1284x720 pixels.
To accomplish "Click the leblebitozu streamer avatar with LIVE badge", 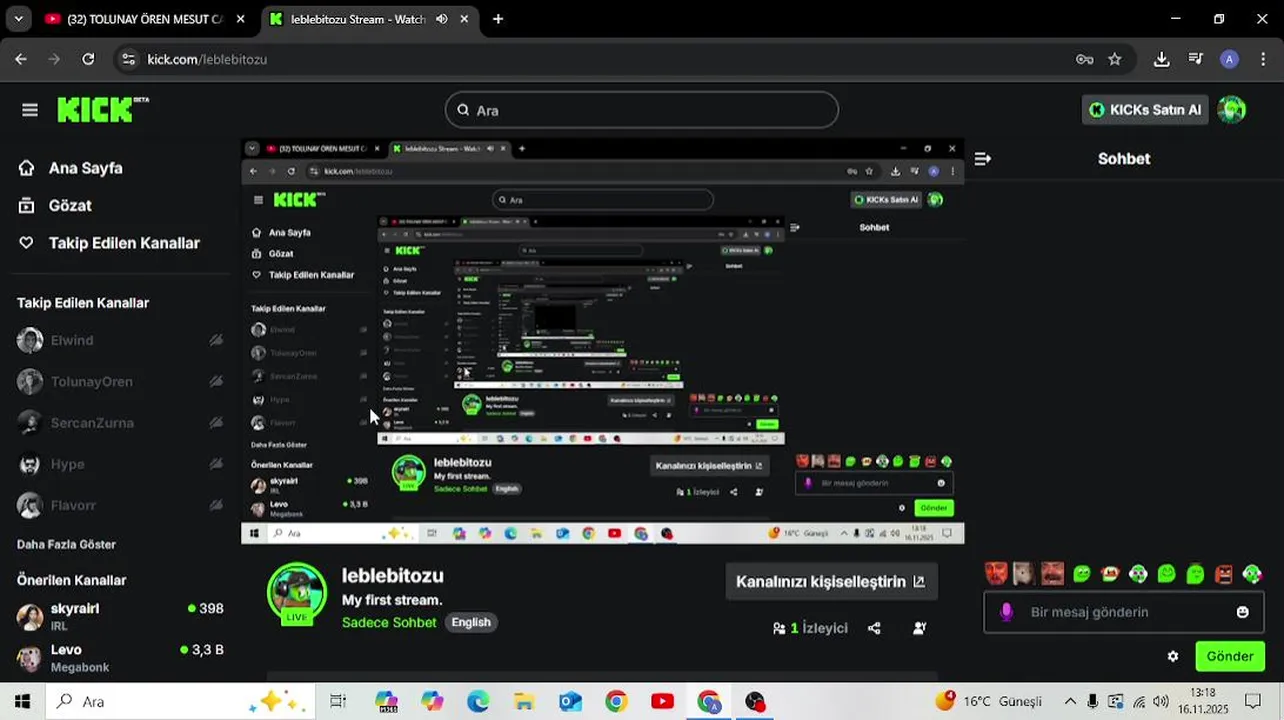I will (x=297, y=594).
